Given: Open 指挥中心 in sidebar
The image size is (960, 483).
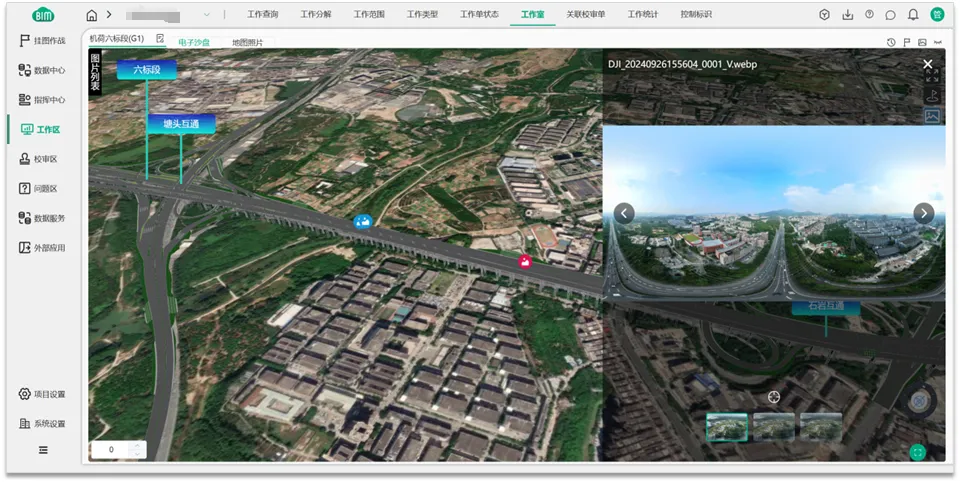Looking at the screenshot, I should pyautogui.click(x=42, y=100).
